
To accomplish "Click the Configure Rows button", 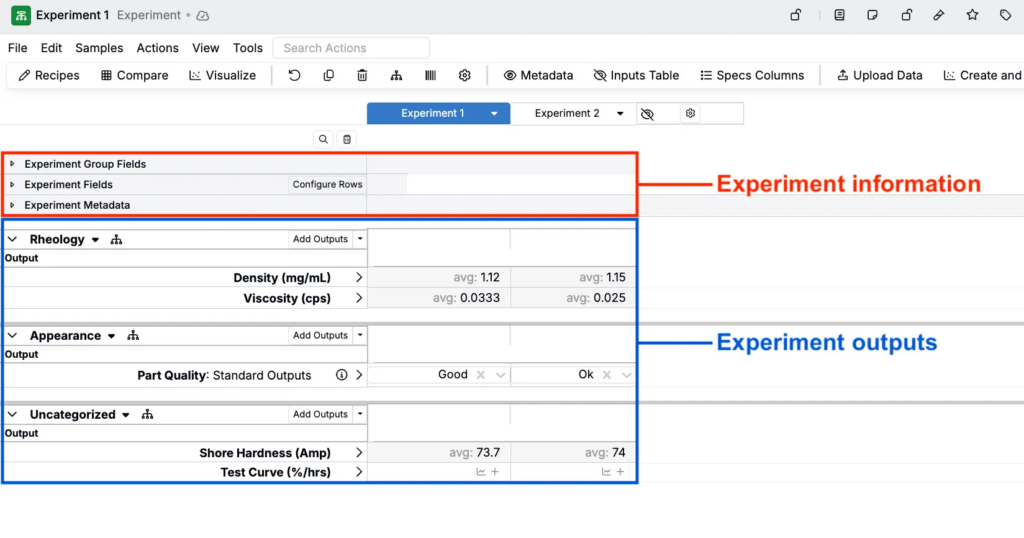I will click(x=327, y=185).
